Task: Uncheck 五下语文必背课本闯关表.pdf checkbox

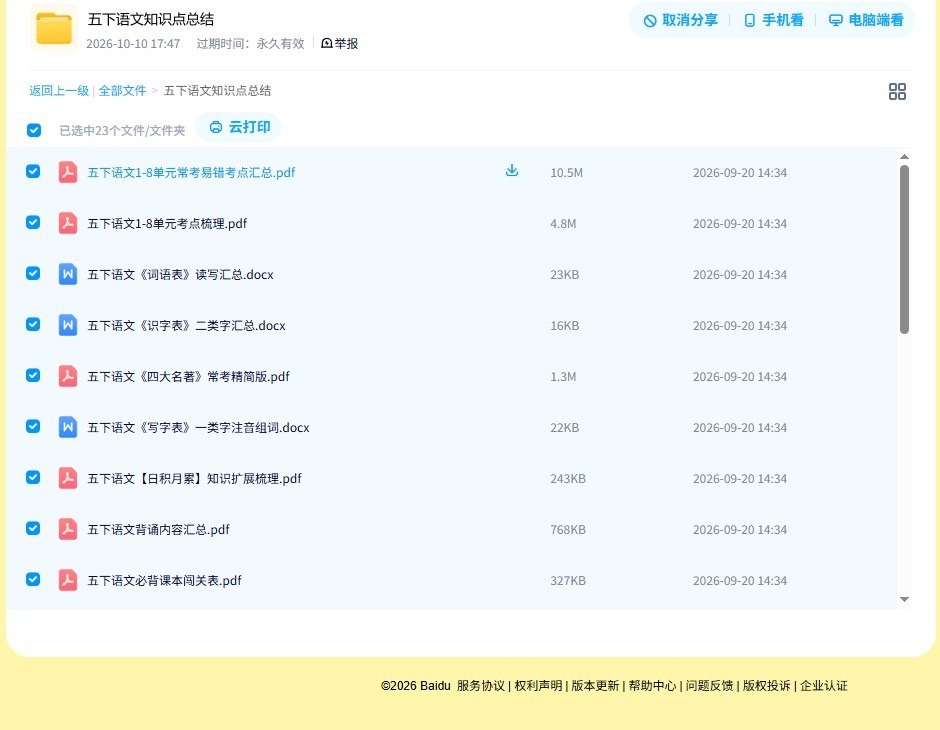Action: click(x=33, y=579)
